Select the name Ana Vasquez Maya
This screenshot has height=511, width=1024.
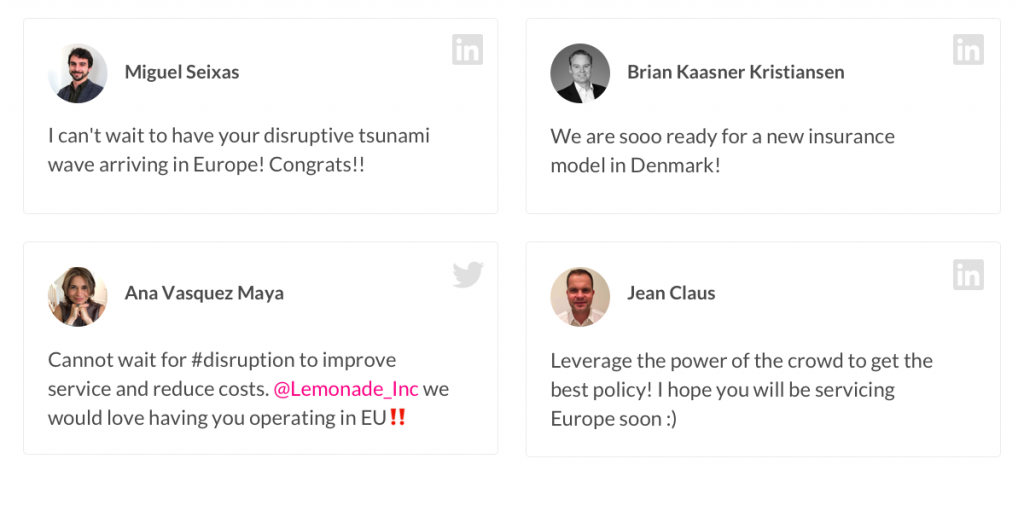(204, 293)
